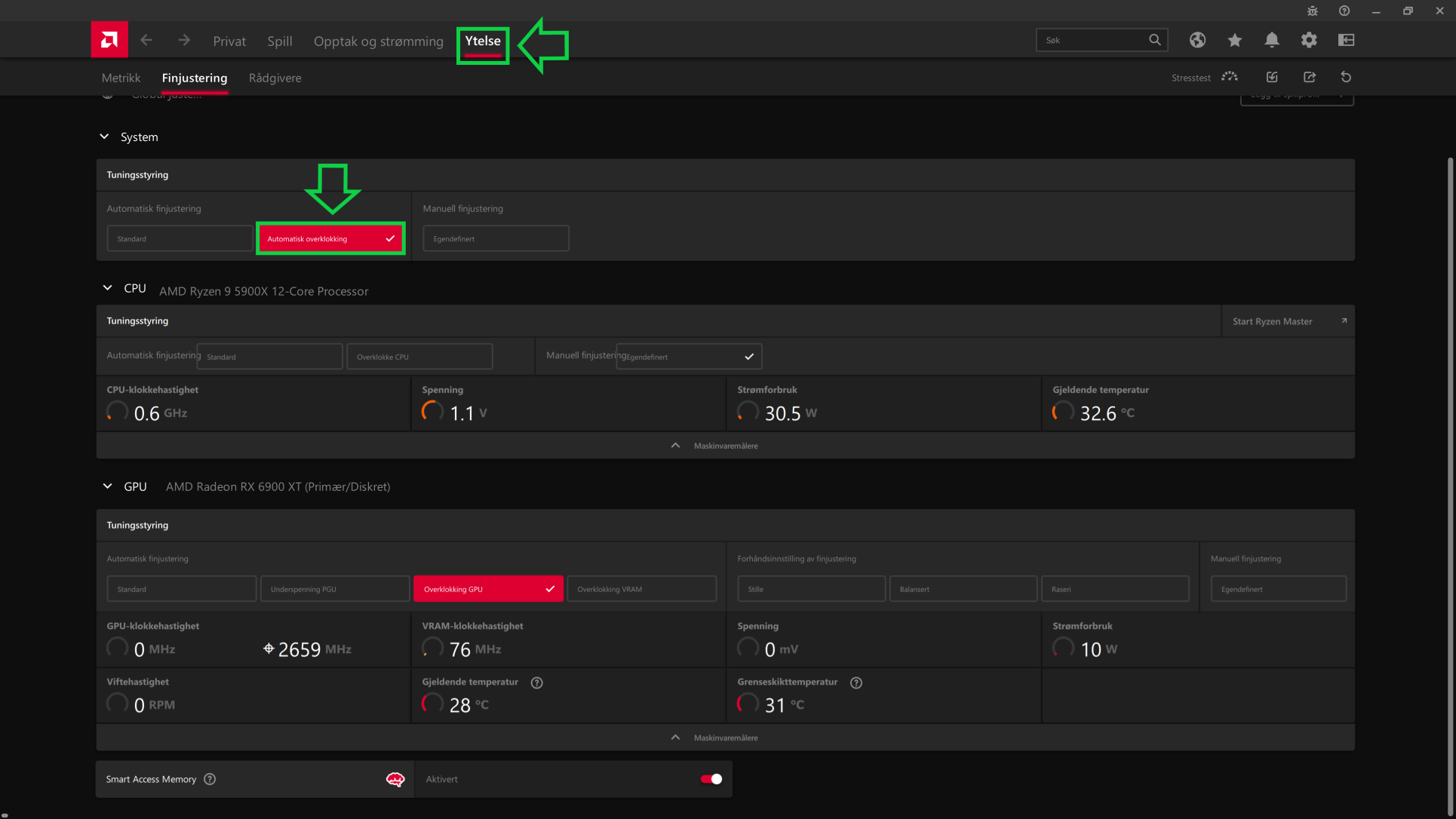Toggle the sidebar panel icon

(x=1346, y=40)
